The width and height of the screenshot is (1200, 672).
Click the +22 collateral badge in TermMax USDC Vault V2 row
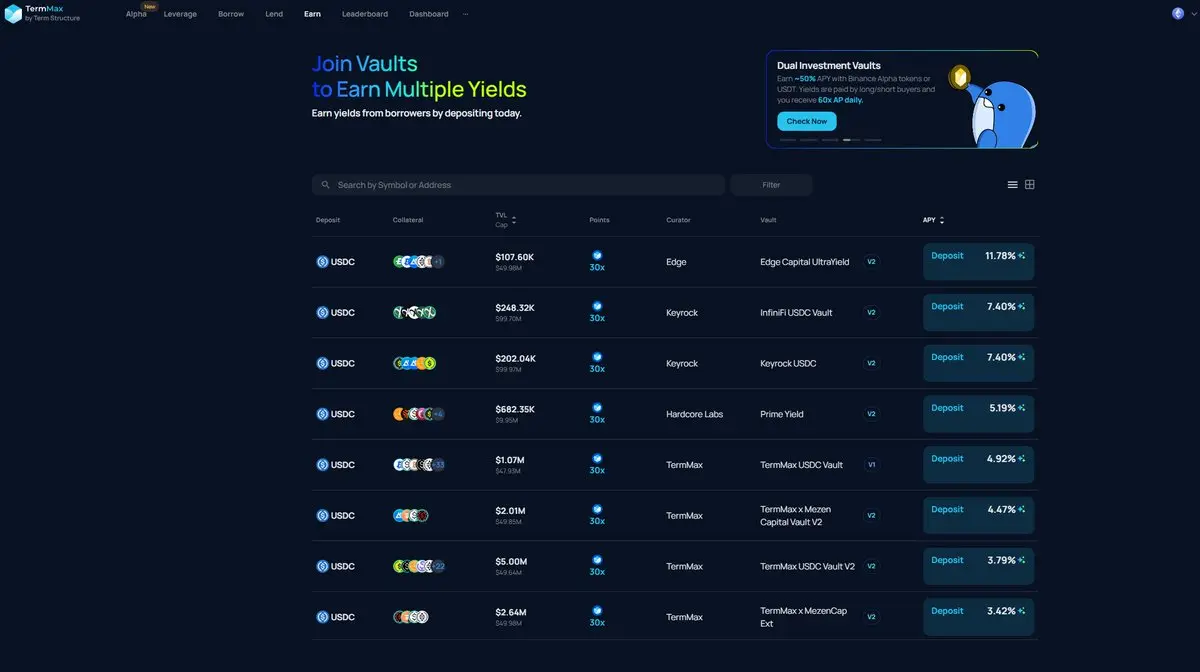click(x=438, y=567)
